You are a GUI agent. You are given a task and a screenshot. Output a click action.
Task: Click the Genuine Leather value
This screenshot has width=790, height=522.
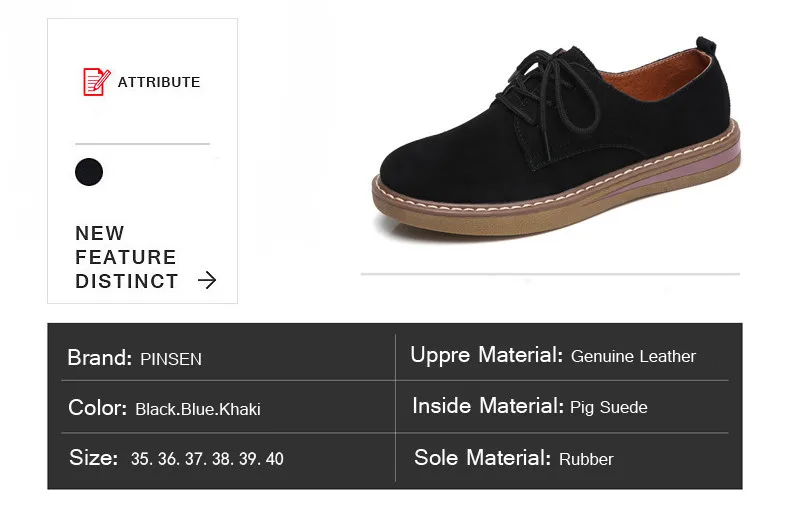633,356
